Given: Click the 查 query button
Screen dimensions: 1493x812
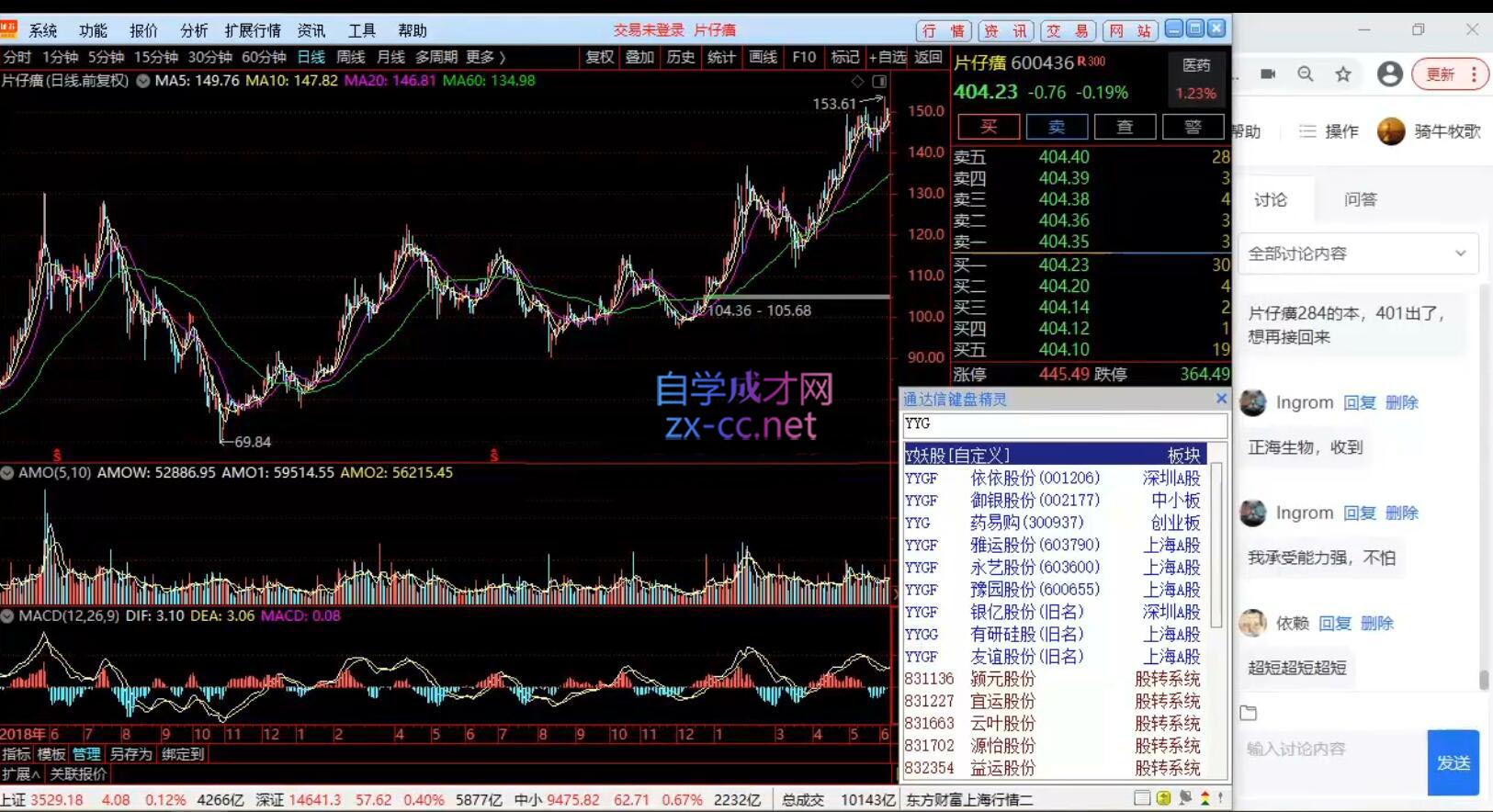Looking at the screenshot, I should (x=1125, y=127).
